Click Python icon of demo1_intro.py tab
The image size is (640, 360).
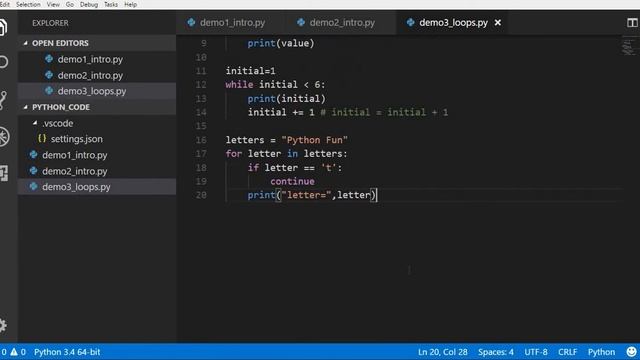tap(191, 22)
